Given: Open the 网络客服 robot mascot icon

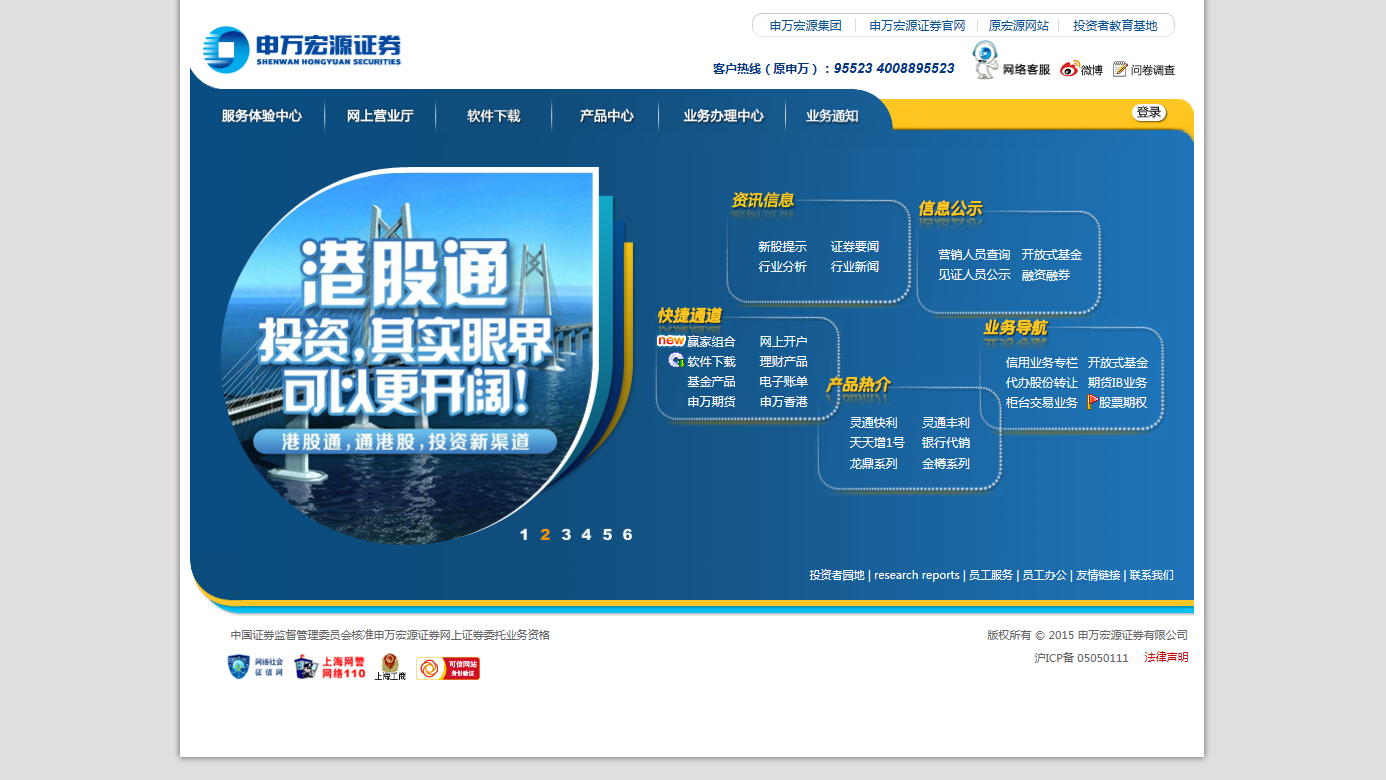Looking at the screenshot, I should tap(986, 60).
